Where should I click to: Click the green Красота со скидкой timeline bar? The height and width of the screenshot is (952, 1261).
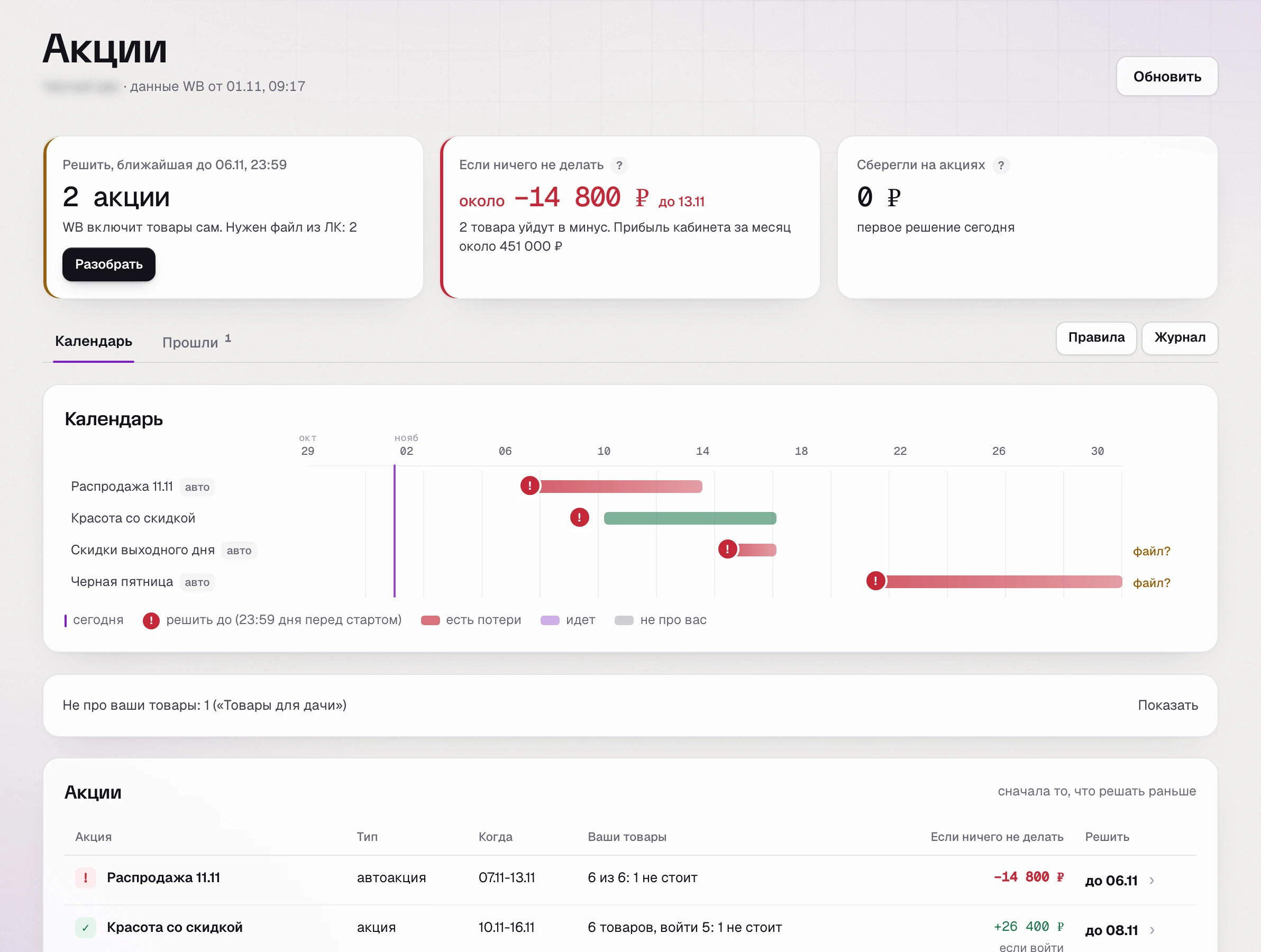point(690,518)
